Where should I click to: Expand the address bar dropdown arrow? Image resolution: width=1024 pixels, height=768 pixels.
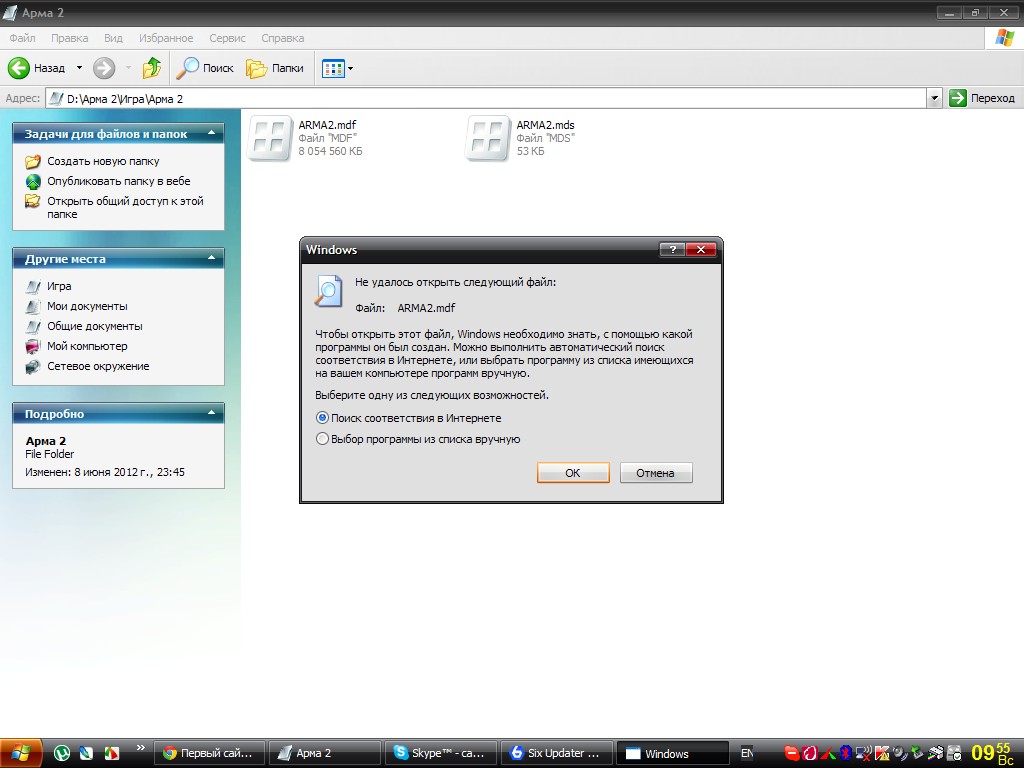pos(935,98)
